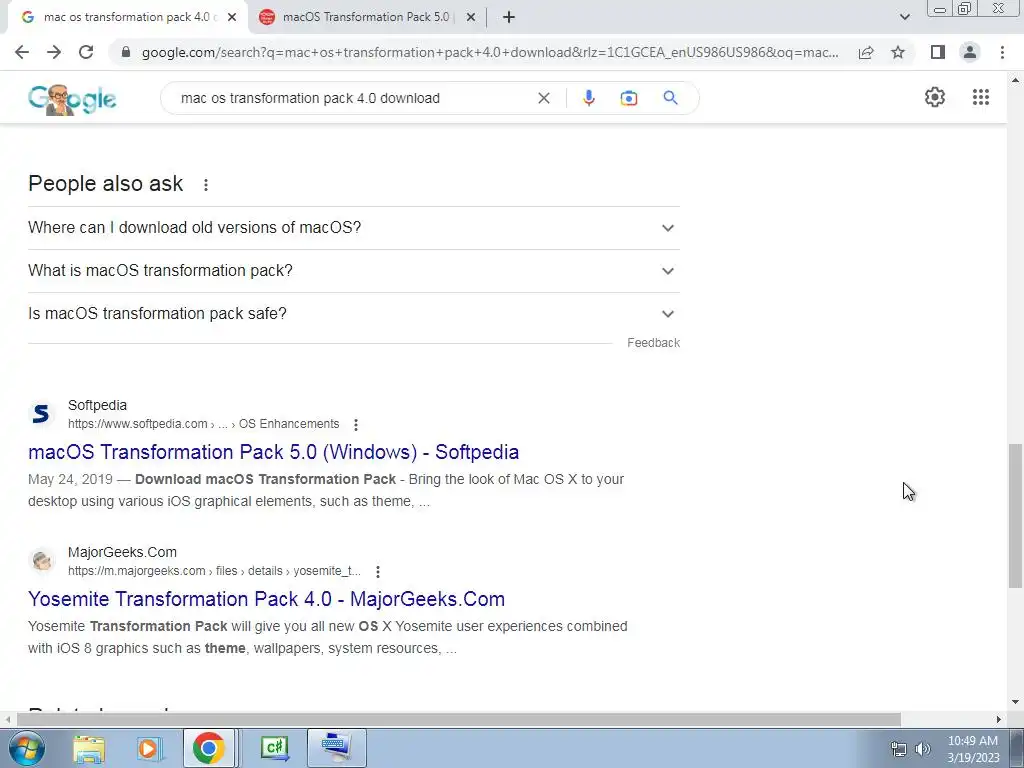Open Chrome profile avatar

(970, 52)
